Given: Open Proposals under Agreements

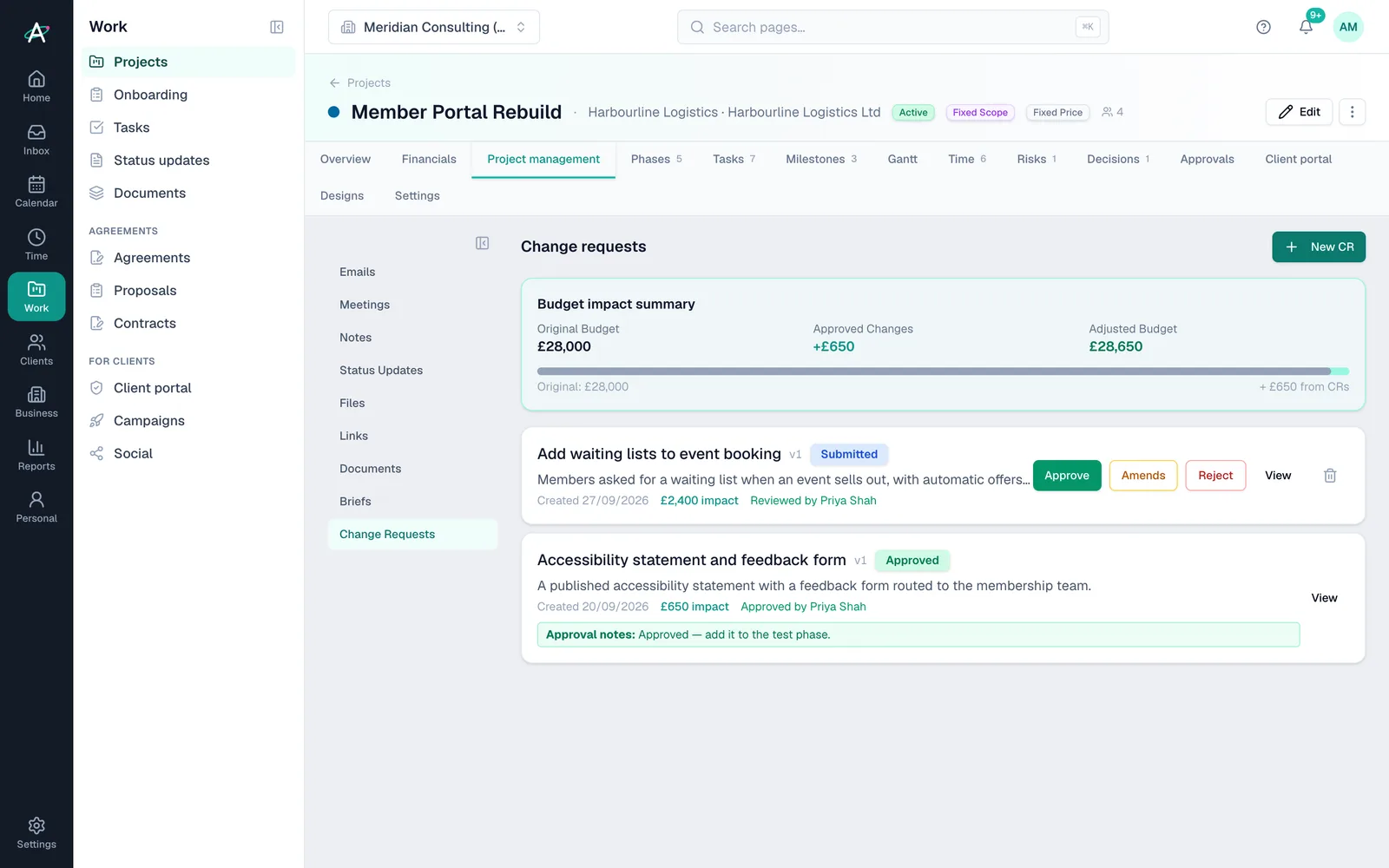Looking at the screenshot, I should point(188,291).
